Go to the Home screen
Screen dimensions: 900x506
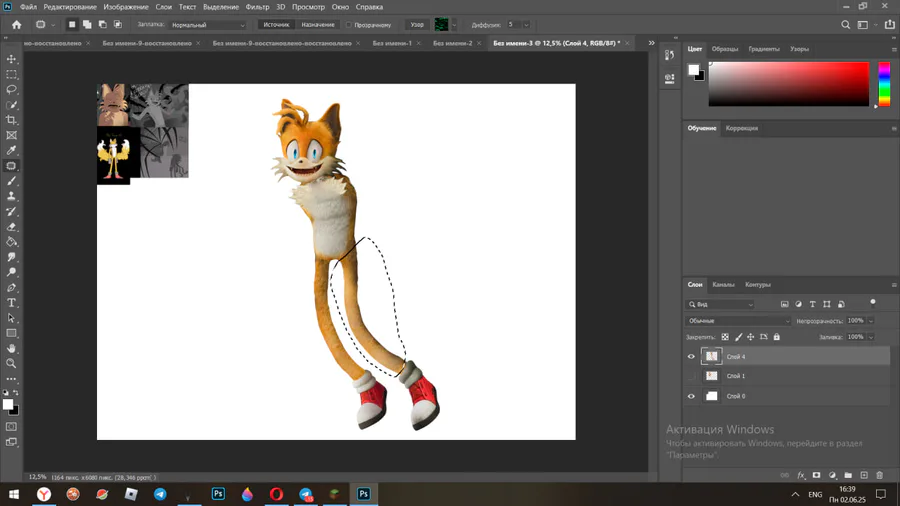17,25
